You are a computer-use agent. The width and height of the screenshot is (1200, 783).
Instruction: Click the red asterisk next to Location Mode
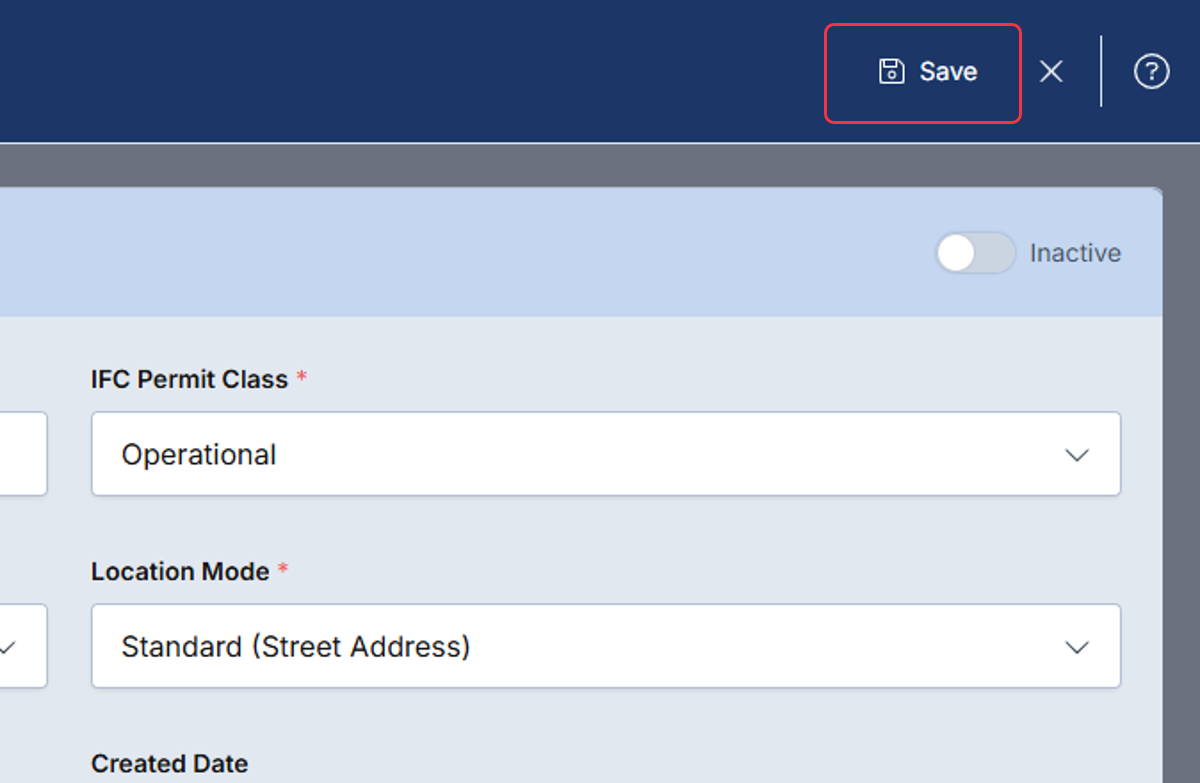(283, 570)
